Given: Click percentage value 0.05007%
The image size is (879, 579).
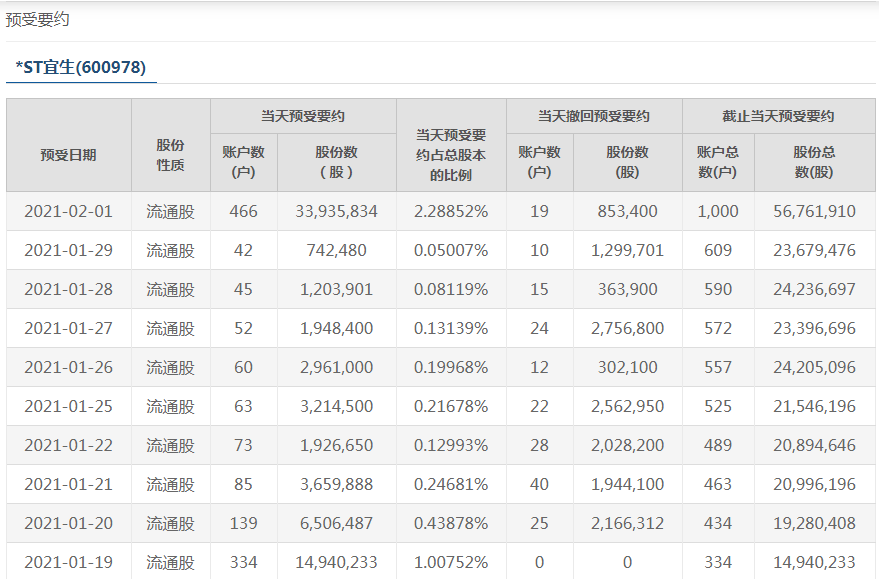Looking at the screenshot, I should pos(451,250).
